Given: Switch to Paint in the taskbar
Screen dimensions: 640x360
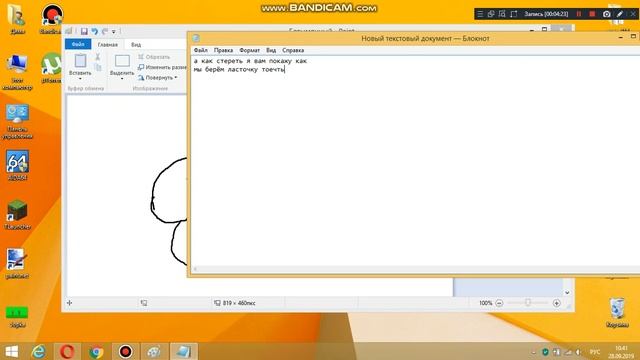Looking at the screenshot, I should tap(154, 352).
